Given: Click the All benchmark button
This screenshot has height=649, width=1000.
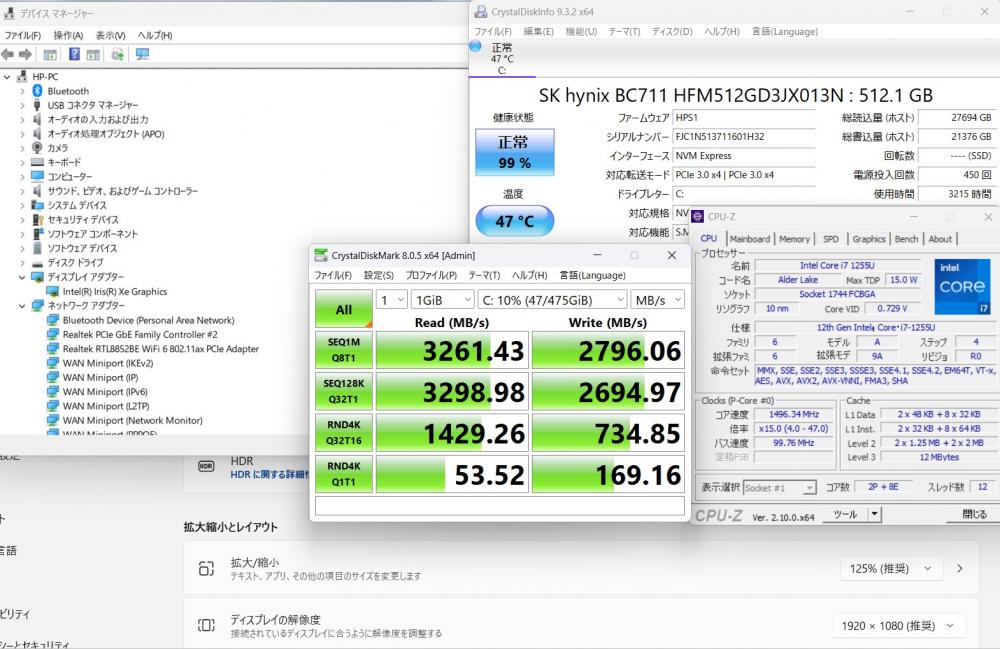Looking at the screenshot, I should 344,309.
